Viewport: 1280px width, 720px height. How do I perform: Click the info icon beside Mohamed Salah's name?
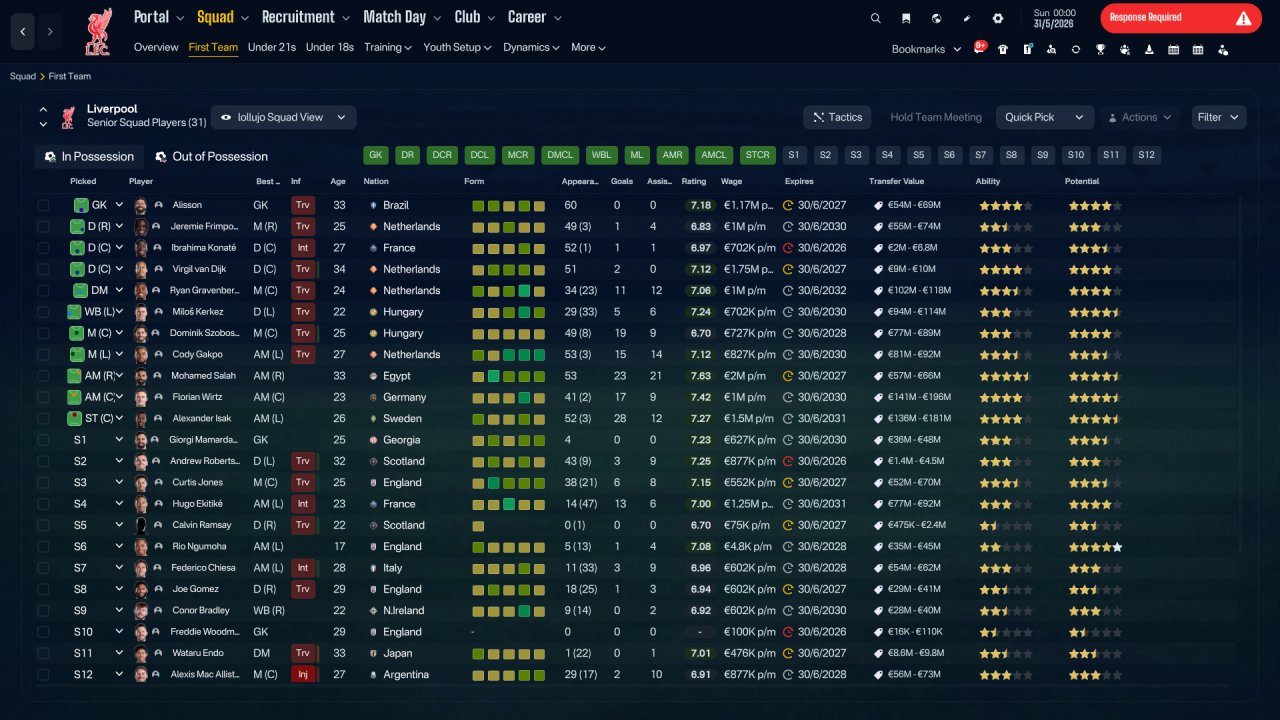[158, 376]
